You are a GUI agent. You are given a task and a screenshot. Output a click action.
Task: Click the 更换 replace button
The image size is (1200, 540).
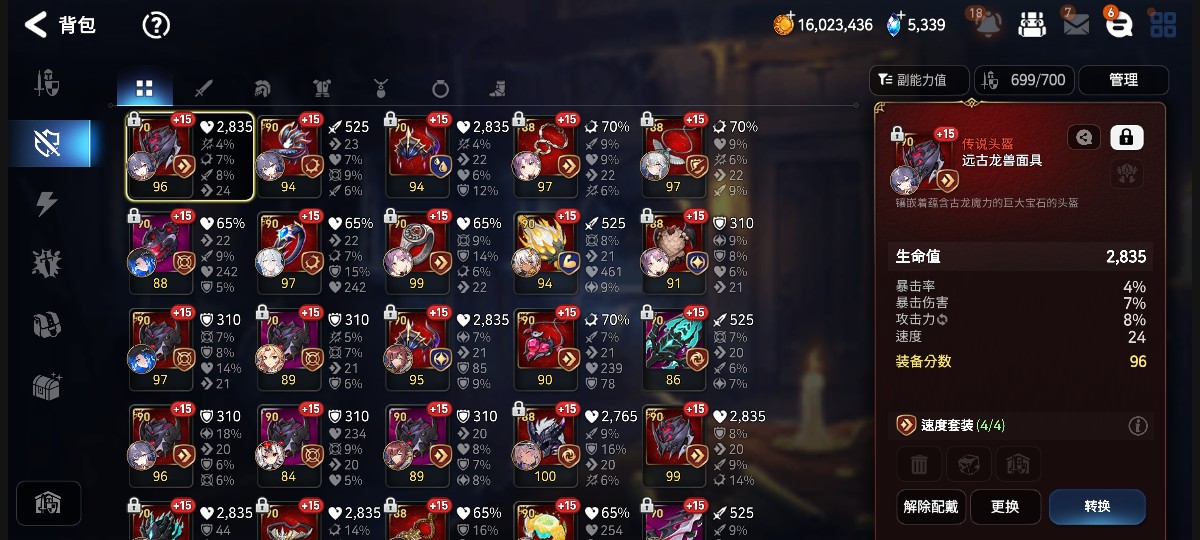coord(1005,507)
